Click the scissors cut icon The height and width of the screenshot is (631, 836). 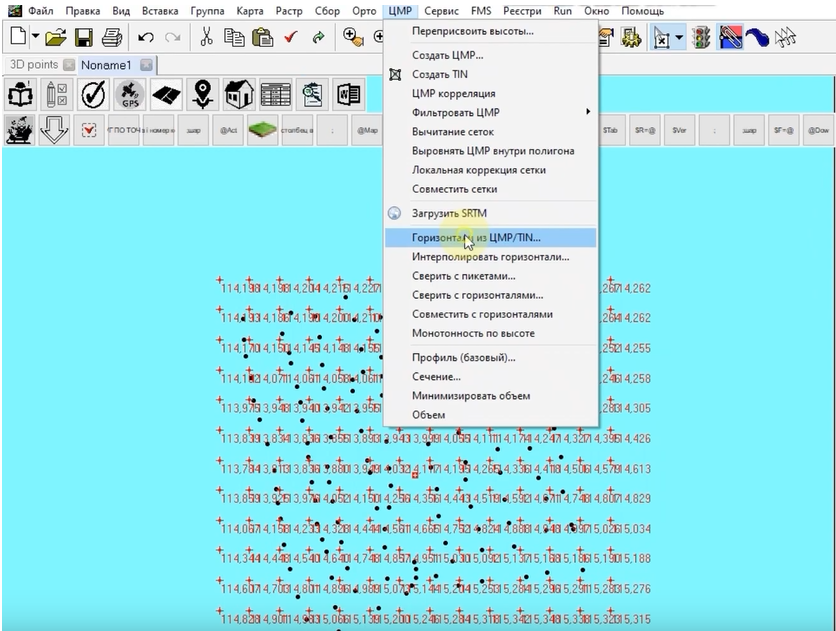point(206,37)
